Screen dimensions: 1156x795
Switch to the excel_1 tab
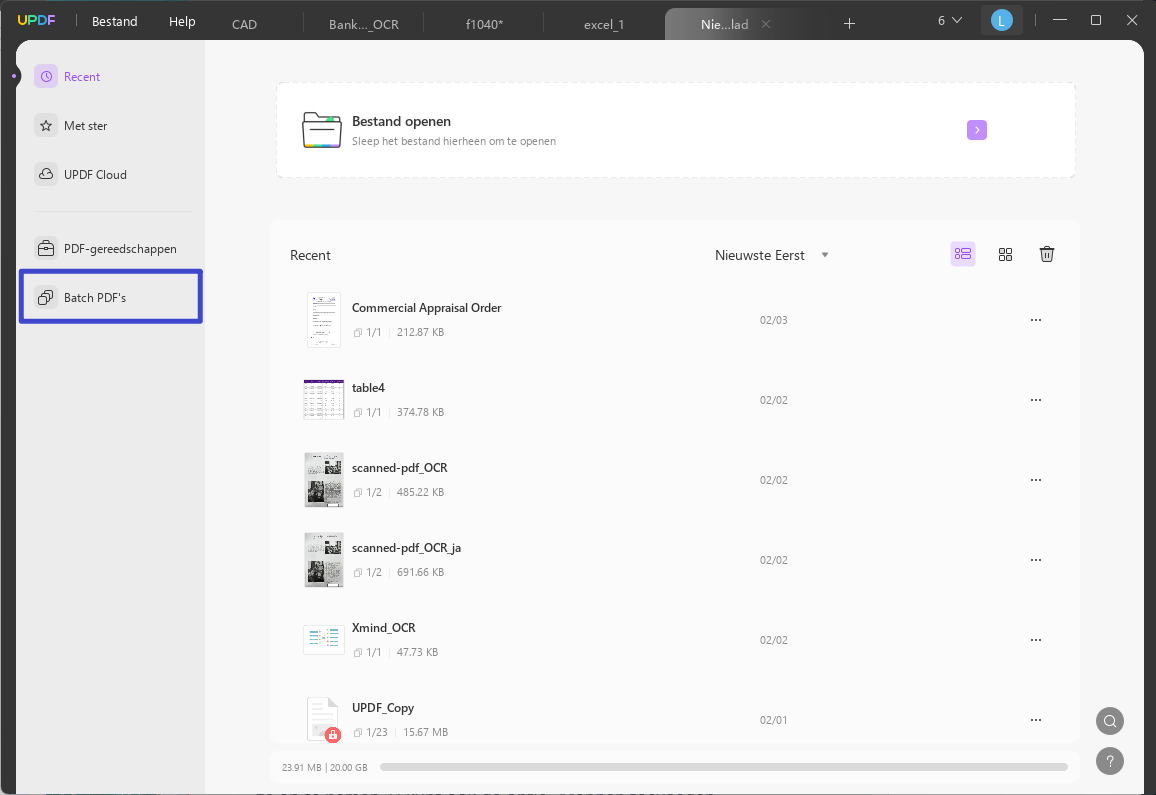point(604,24)
